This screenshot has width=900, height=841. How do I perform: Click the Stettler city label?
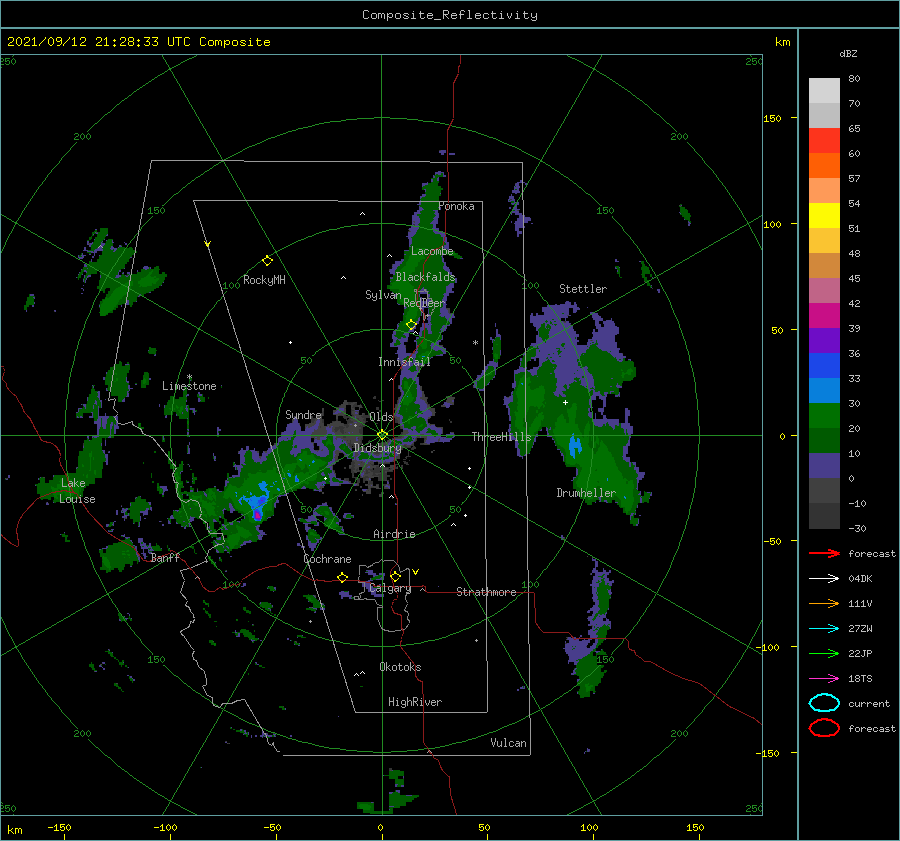pyautogui.click(x=583, y=289)
